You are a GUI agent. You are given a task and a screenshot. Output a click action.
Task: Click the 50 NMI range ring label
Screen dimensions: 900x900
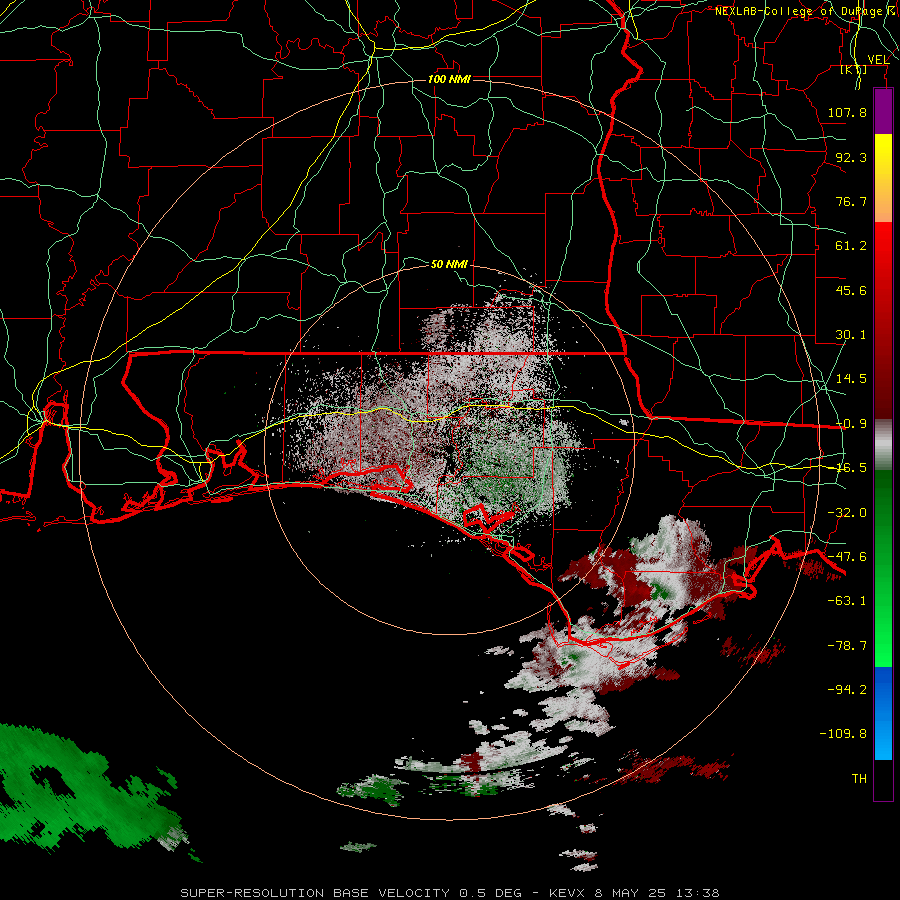coord(449,265)
